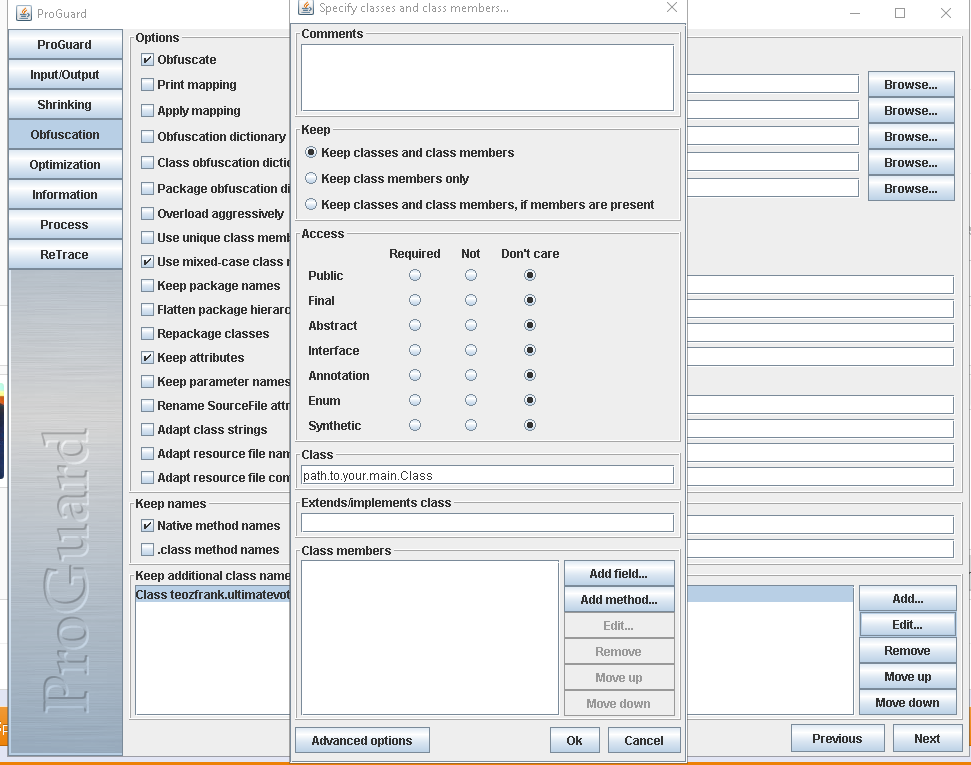Switch to Input/Output tab
This screenshot has height=765, width=971.
click(65, 74)
